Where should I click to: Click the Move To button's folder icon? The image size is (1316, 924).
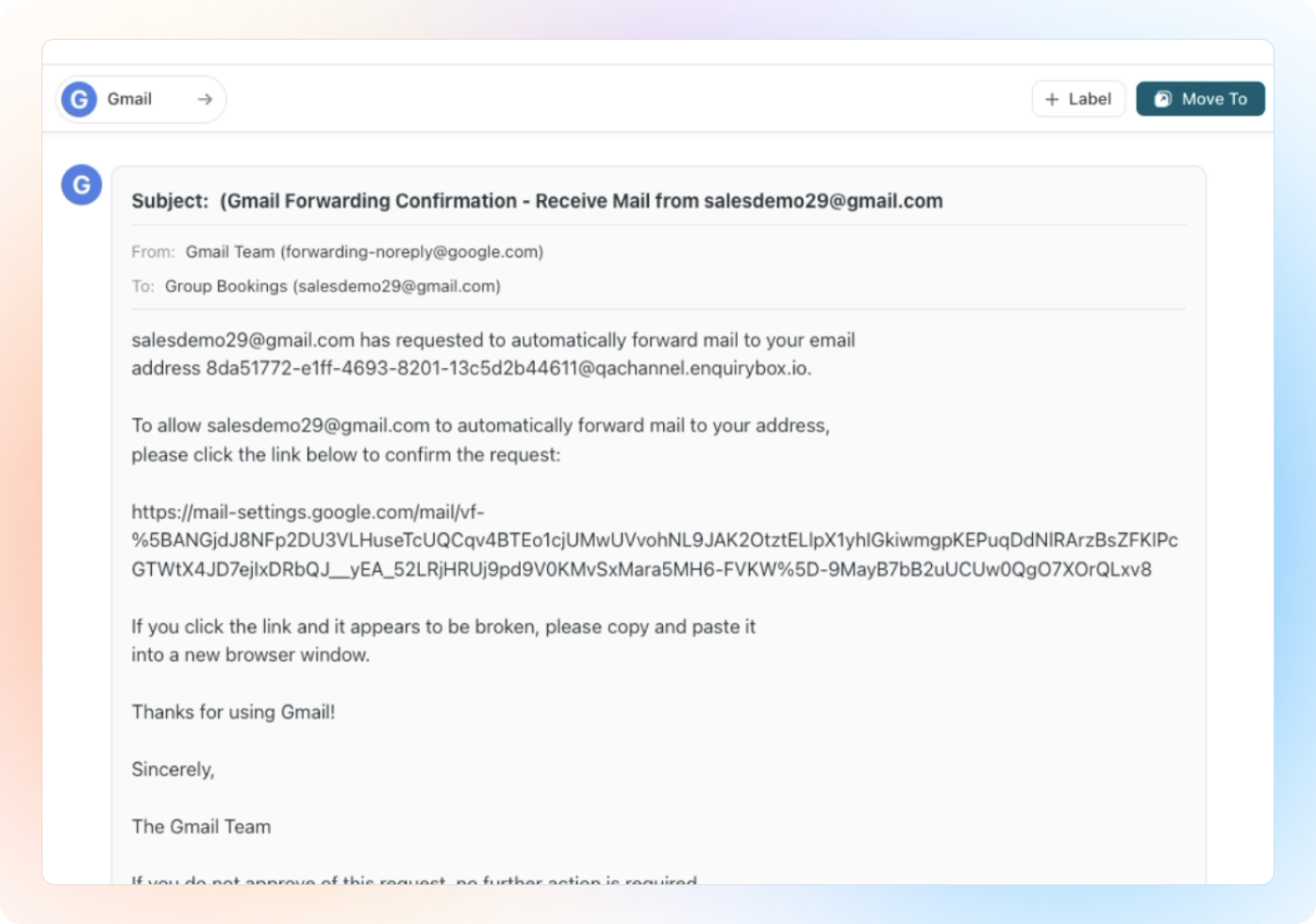click(1163, 99)
